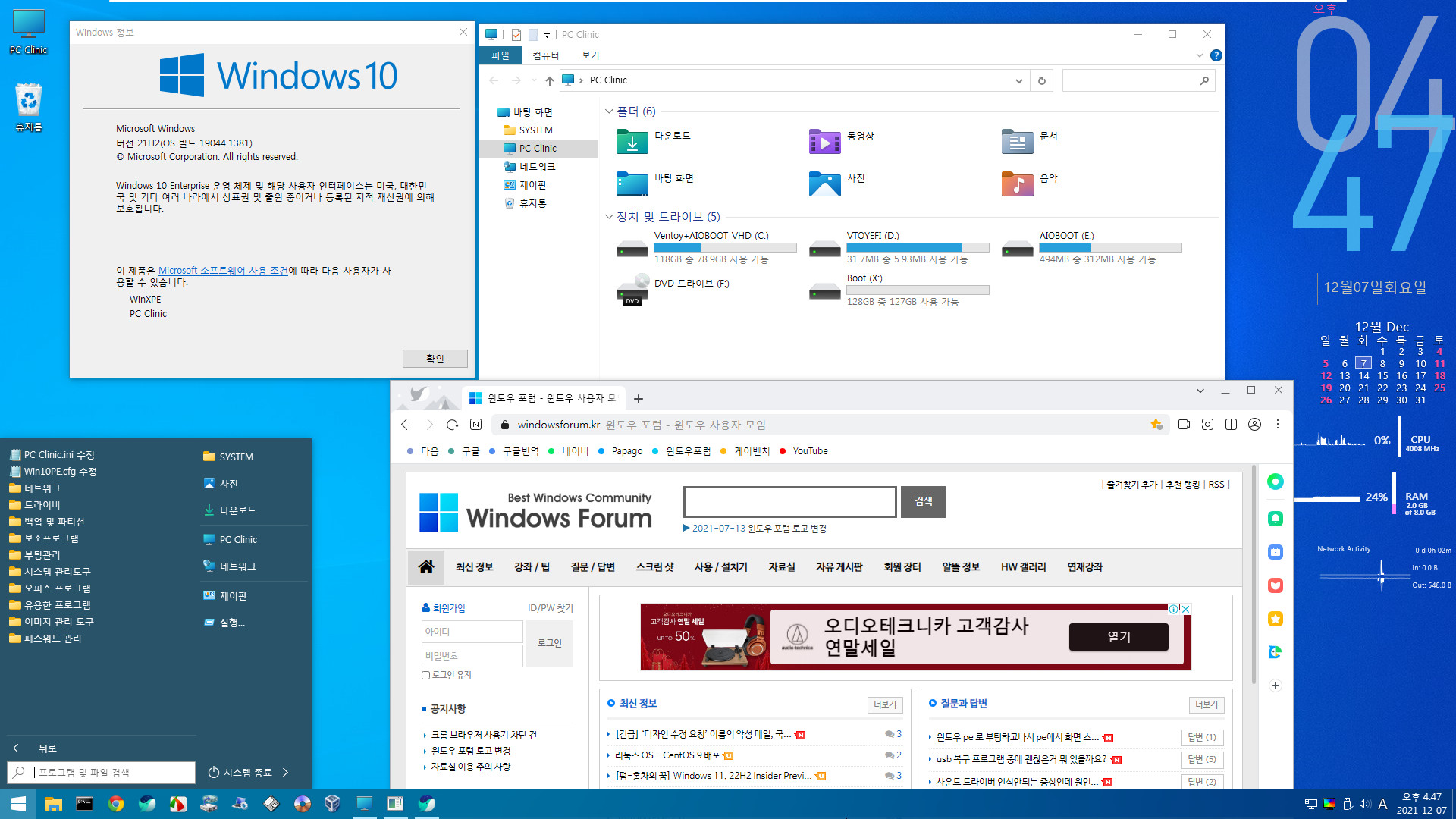The width and height of the screenshot is (1456, 819).
Task: Open the Recycle Bin desktop icon
Action: pos(28,107)
